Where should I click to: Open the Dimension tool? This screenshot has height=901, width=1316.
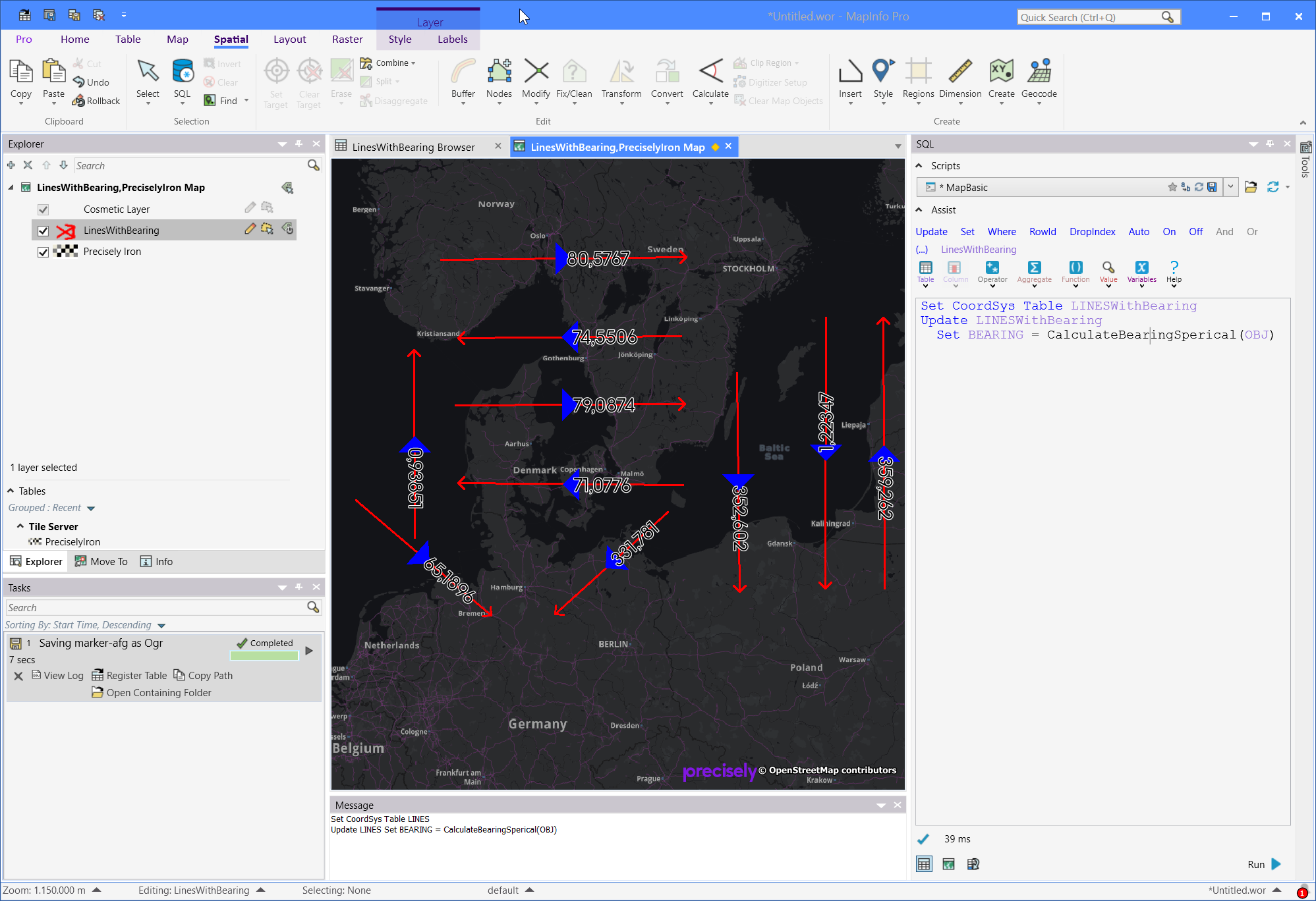[960, 80]
